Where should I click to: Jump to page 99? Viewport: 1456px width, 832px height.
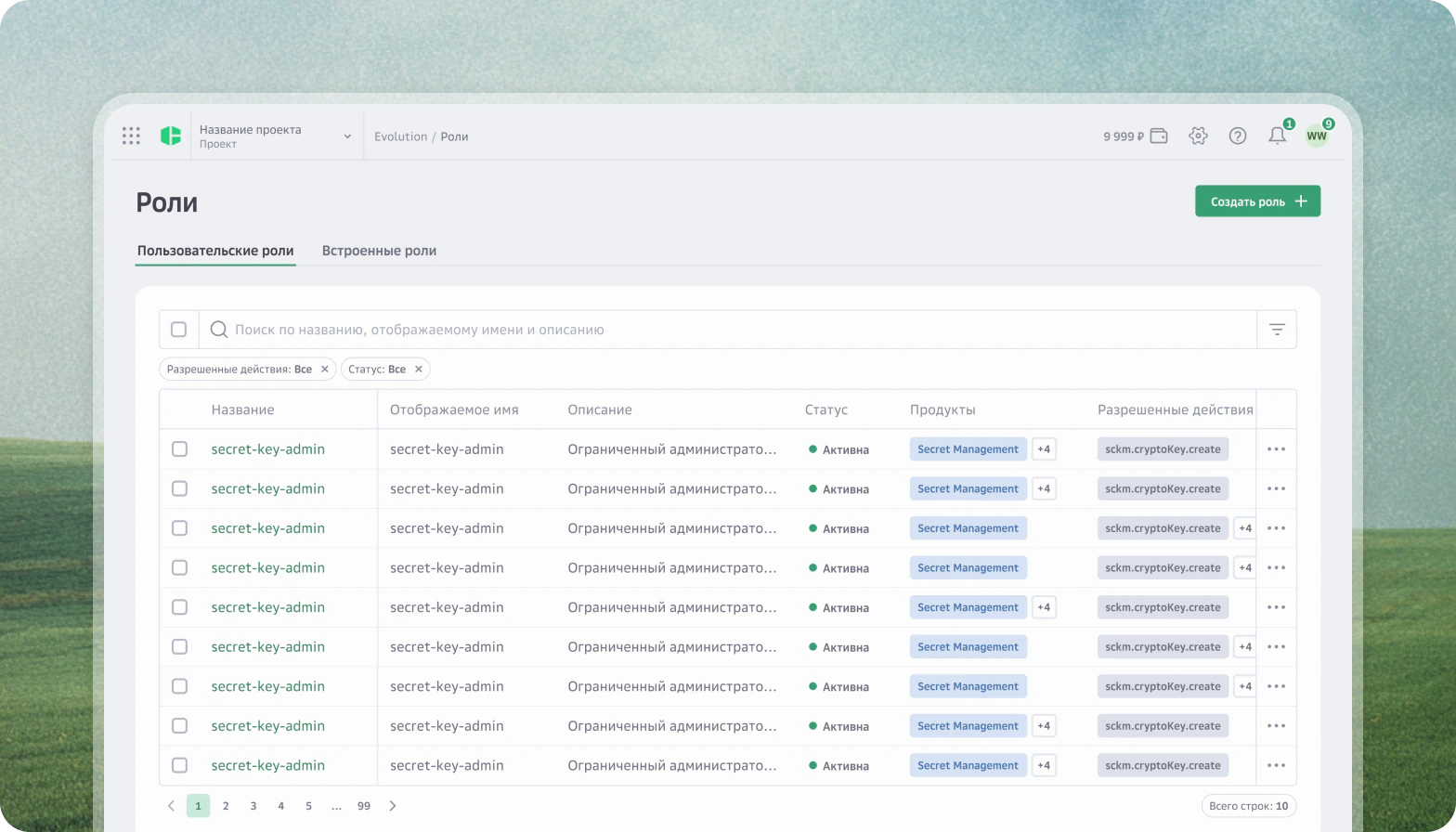tap(364, 806)
